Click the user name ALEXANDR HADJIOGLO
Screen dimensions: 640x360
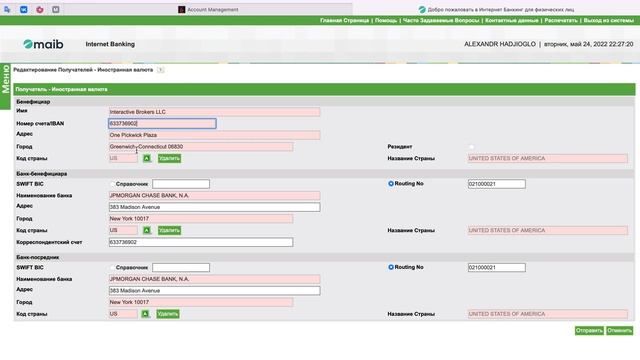pos(500,44)
